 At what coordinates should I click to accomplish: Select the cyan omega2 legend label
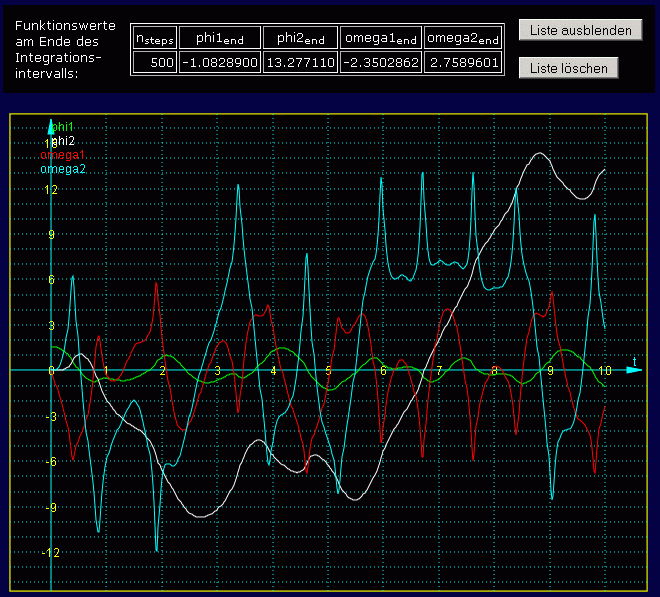click(63, 169)
